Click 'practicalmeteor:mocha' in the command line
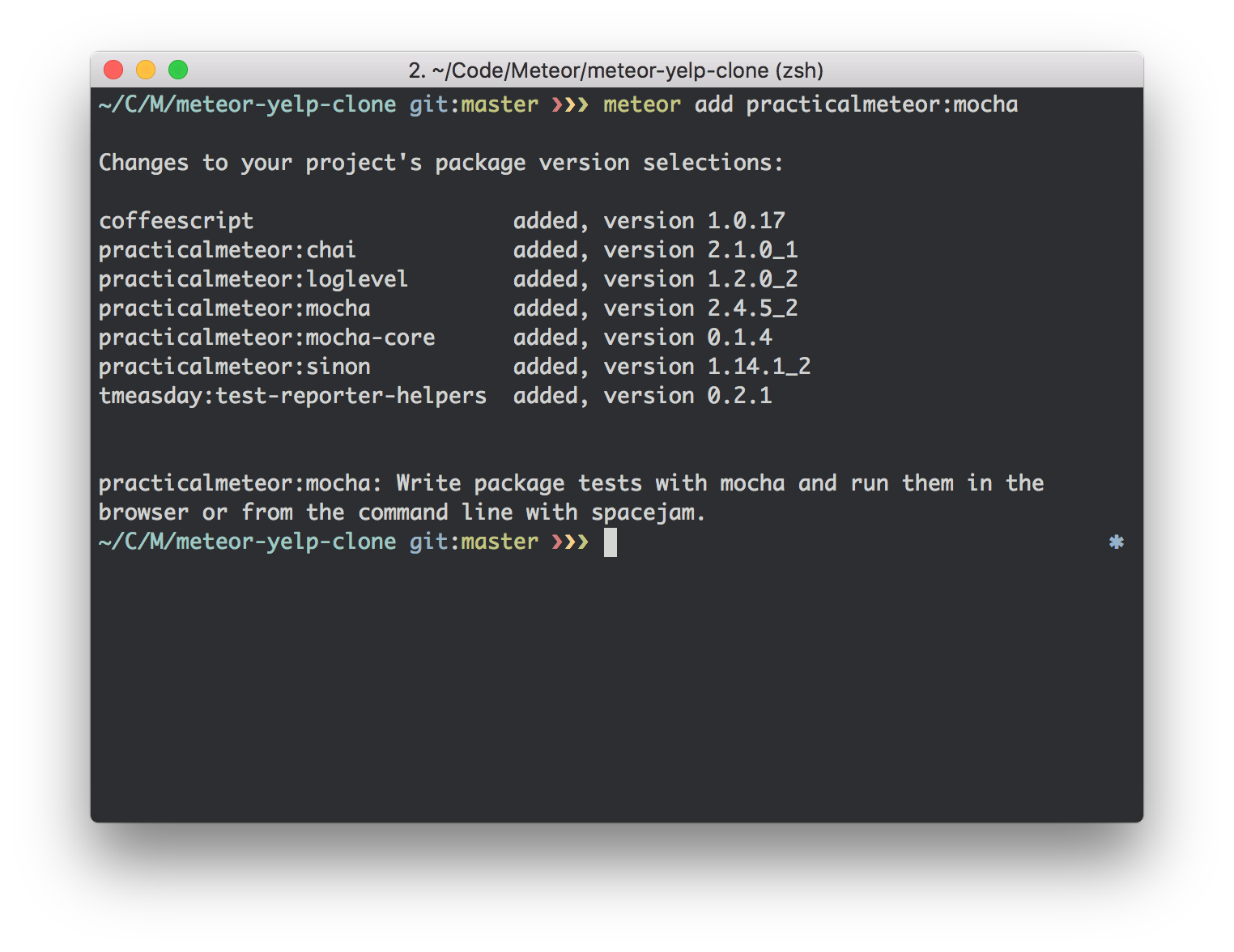The width and height of the screenshot is (1234, 952). pos(882,104)
